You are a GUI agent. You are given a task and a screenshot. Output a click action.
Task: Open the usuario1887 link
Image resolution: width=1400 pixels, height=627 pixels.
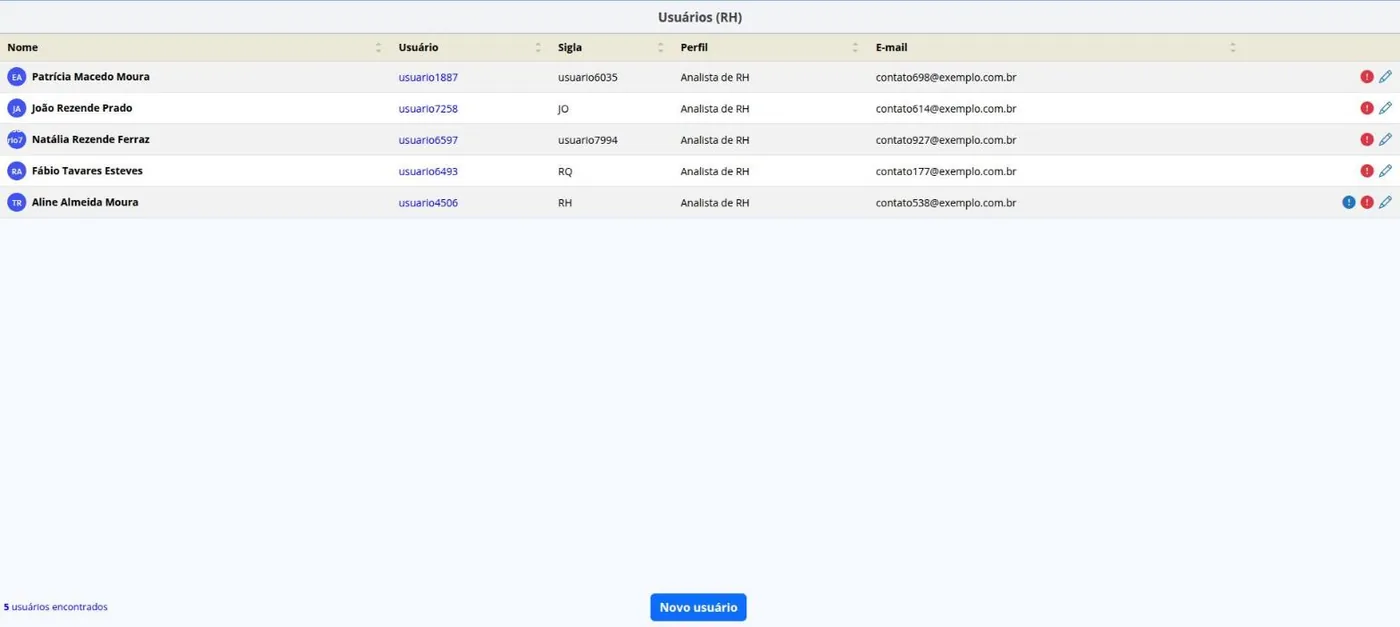pyautogui.click(x=428, y=77)
